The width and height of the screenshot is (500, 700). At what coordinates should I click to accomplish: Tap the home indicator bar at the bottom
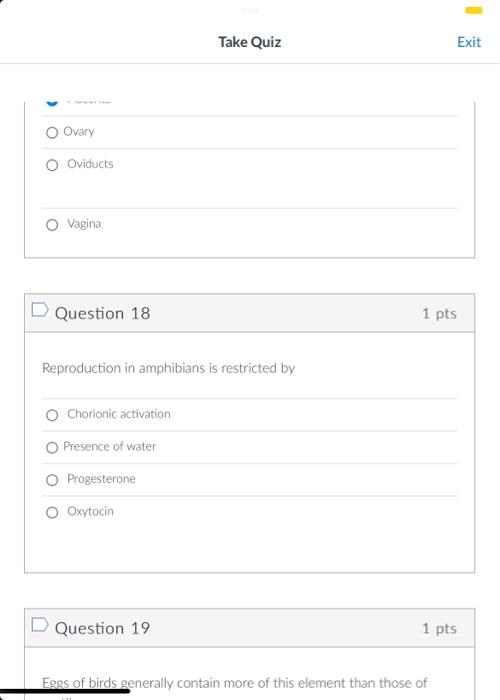tap(65, 691)
